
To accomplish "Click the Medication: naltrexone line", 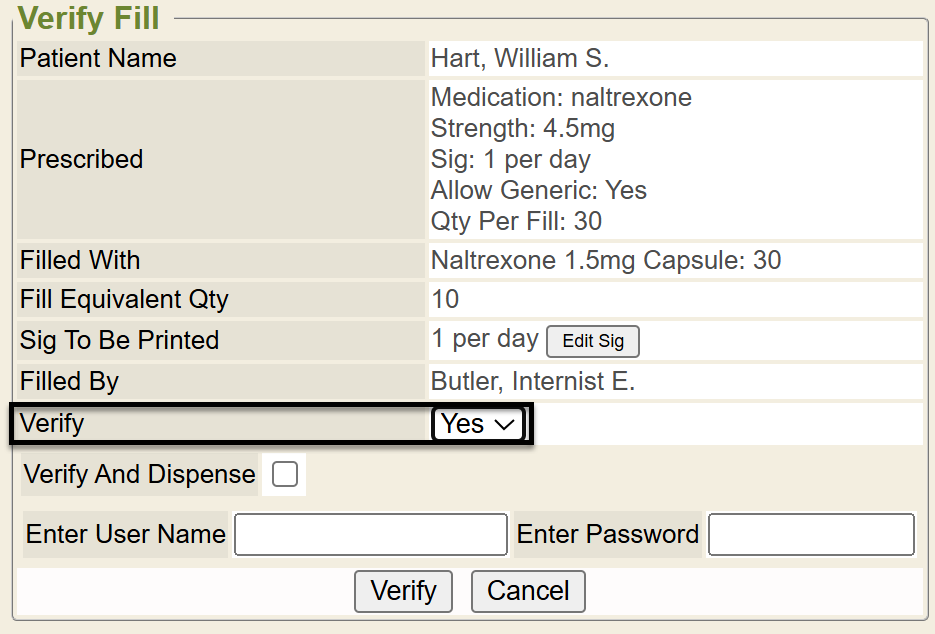I will pyautogui.click(x=561, y=98).
